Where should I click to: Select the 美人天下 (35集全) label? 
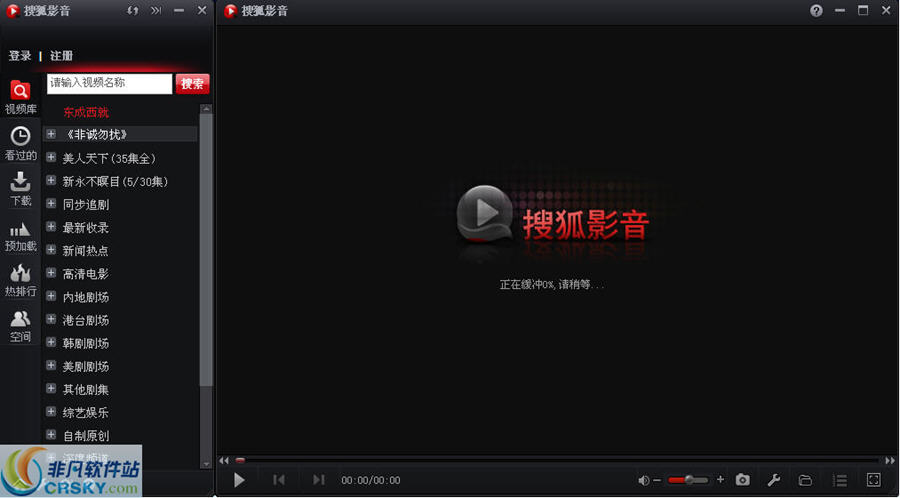coord(109,158)
